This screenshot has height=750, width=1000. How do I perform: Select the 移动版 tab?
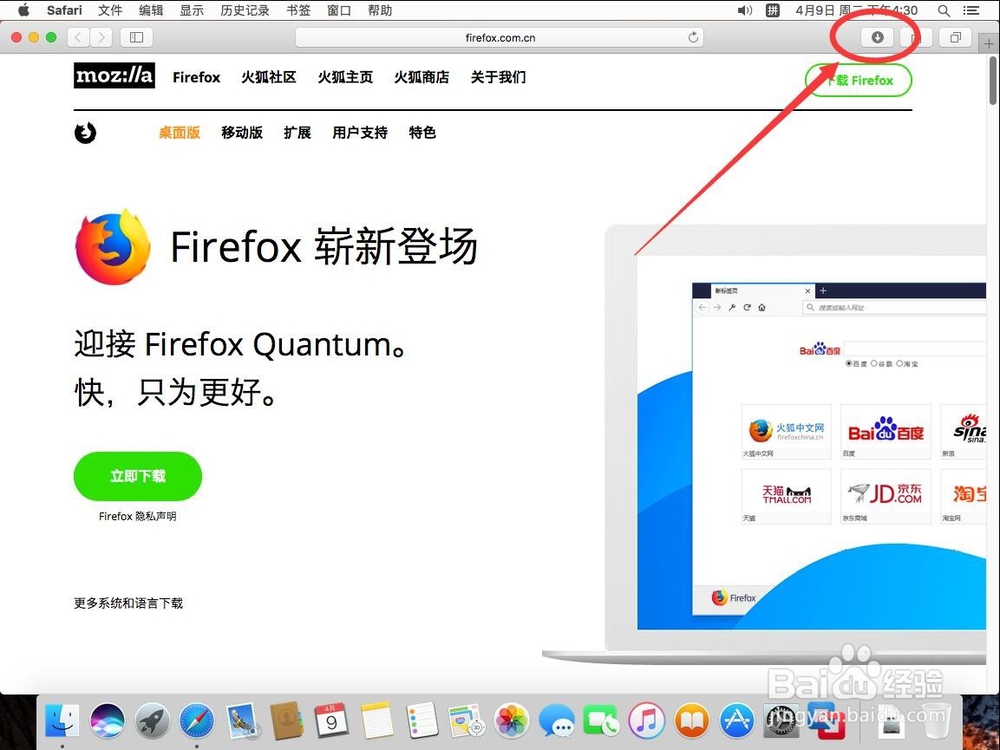click(x=242, y=133)
